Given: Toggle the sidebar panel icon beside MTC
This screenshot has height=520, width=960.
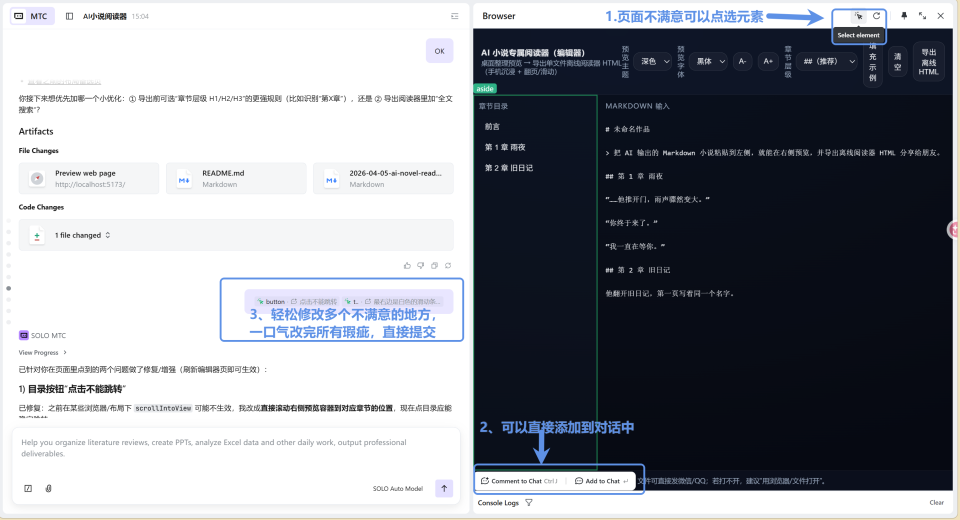Looking at the screenshot, I should 69,17.
